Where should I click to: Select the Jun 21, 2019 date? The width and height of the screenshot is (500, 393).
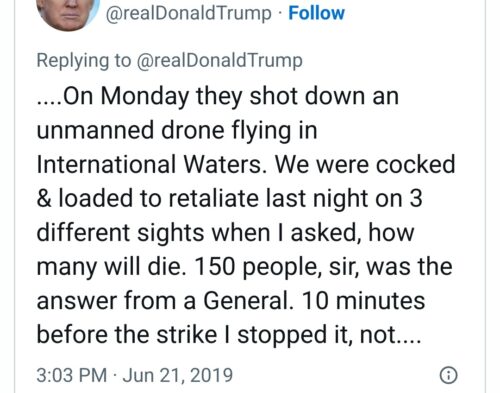pos(178,375)
